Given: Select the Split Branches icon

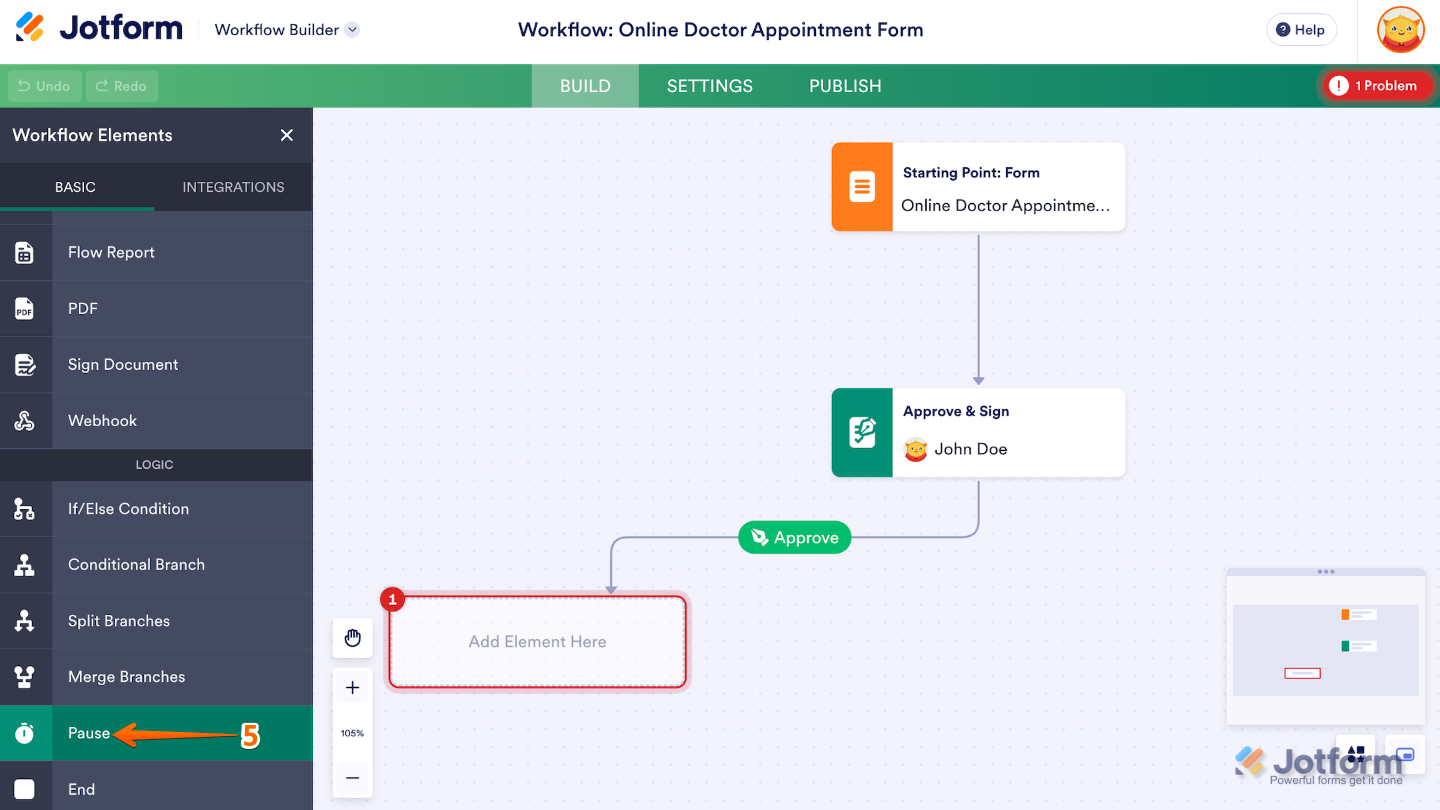Looking at the screenshot, I should pyautogui.click(x=25, y=620).
